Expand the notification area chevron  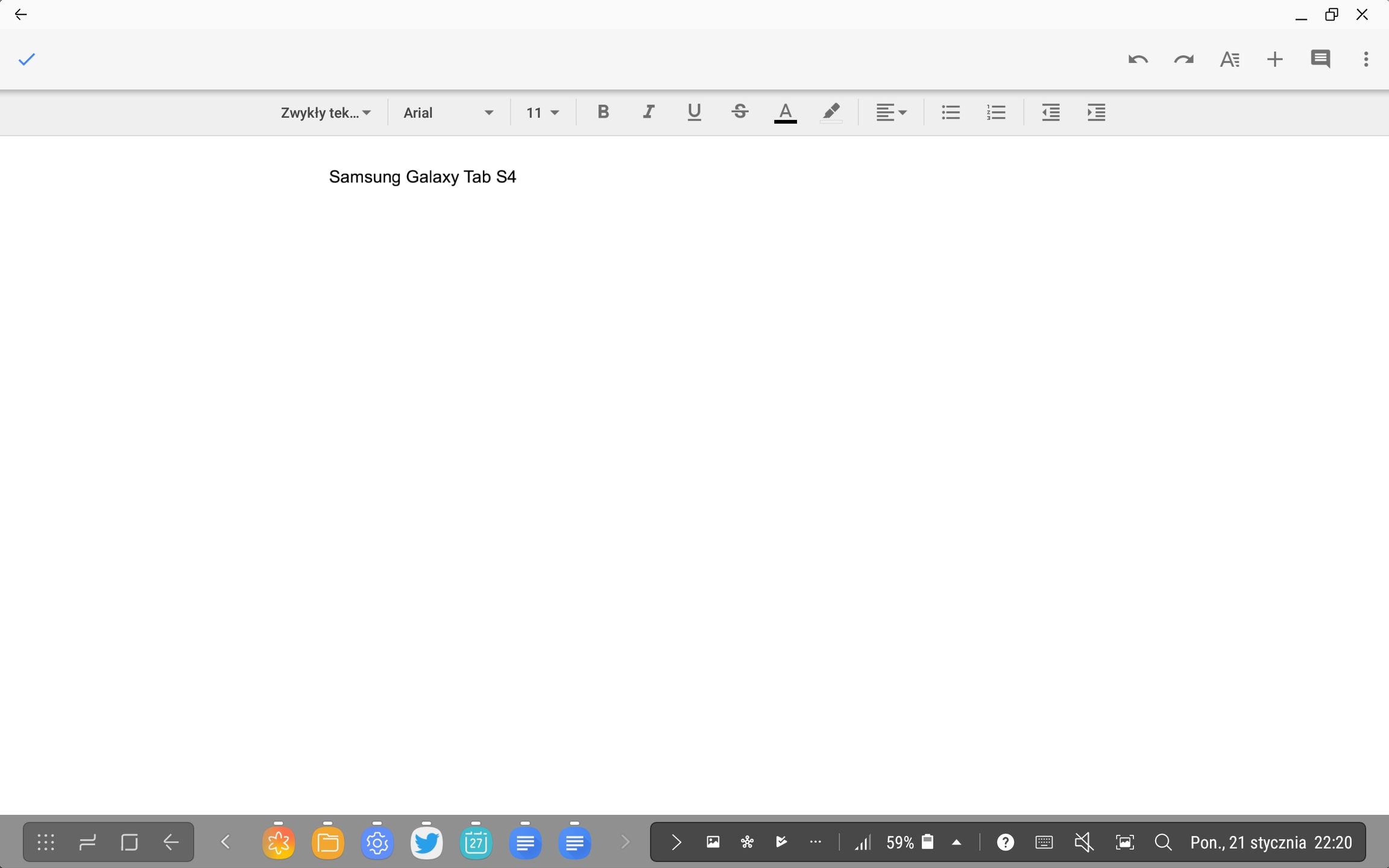(676, 842)
